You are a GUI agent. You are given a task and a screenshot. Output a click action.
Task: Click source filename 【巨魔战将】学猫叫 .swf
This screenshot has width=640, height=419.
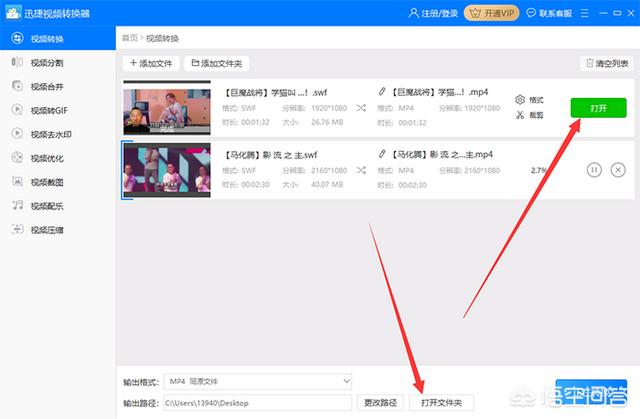[276, 93]
